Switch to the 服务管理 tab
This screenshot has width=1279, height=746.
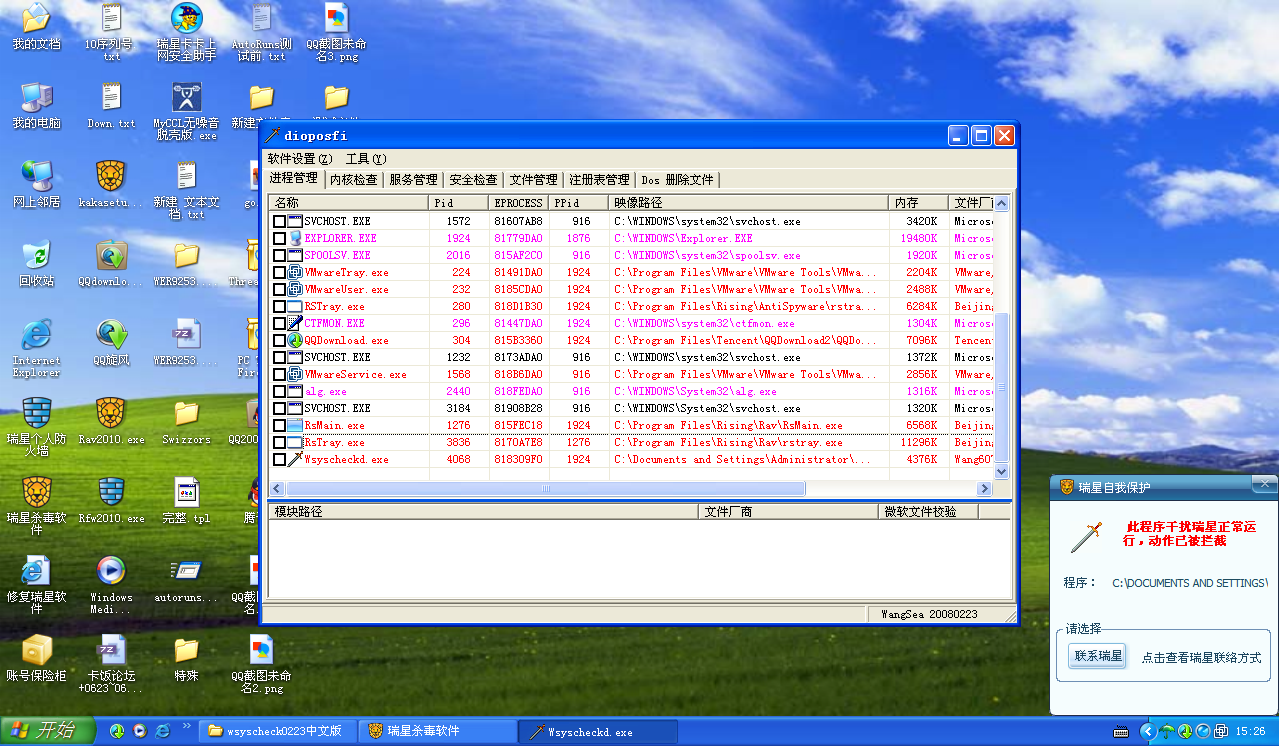(x=414, y=180)
